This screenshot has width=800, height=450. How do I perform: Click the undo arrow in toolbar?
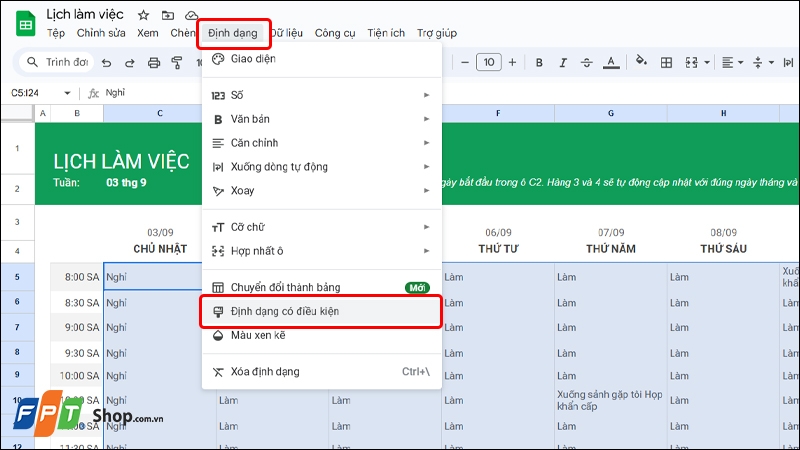pos(106,63)
